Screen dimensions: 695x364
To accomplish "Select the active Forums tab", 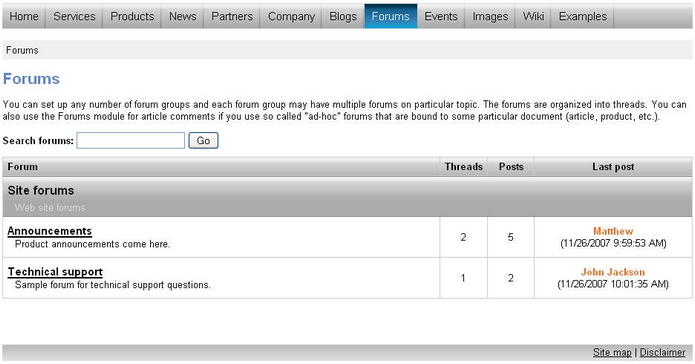I will coord(390,16).
